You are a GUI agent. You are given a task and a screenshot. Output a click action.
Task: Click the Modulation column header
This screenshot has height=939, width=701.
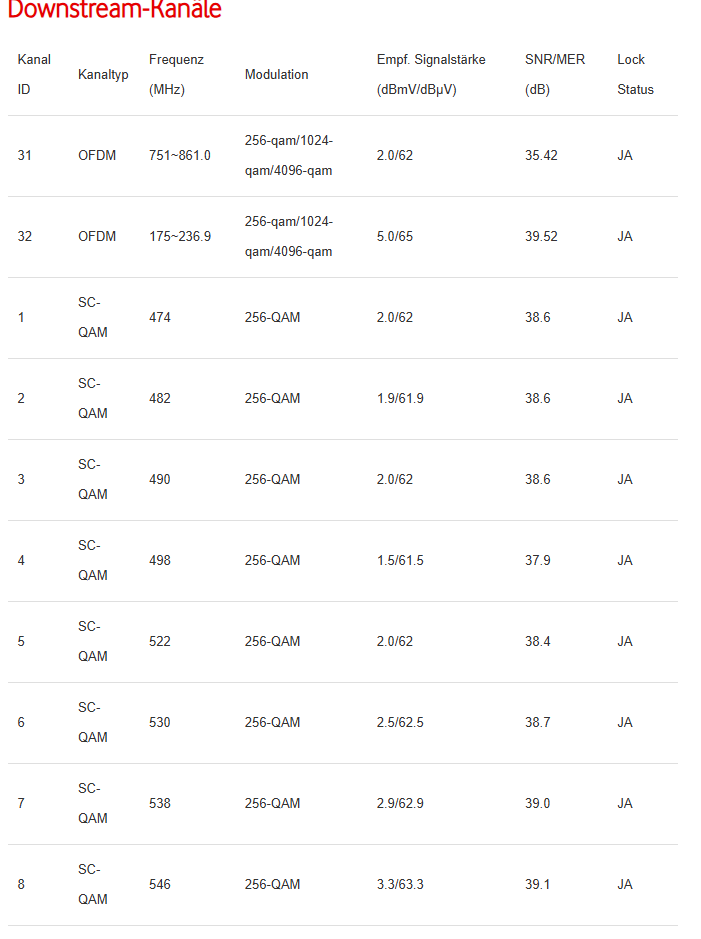coord(276,75)
